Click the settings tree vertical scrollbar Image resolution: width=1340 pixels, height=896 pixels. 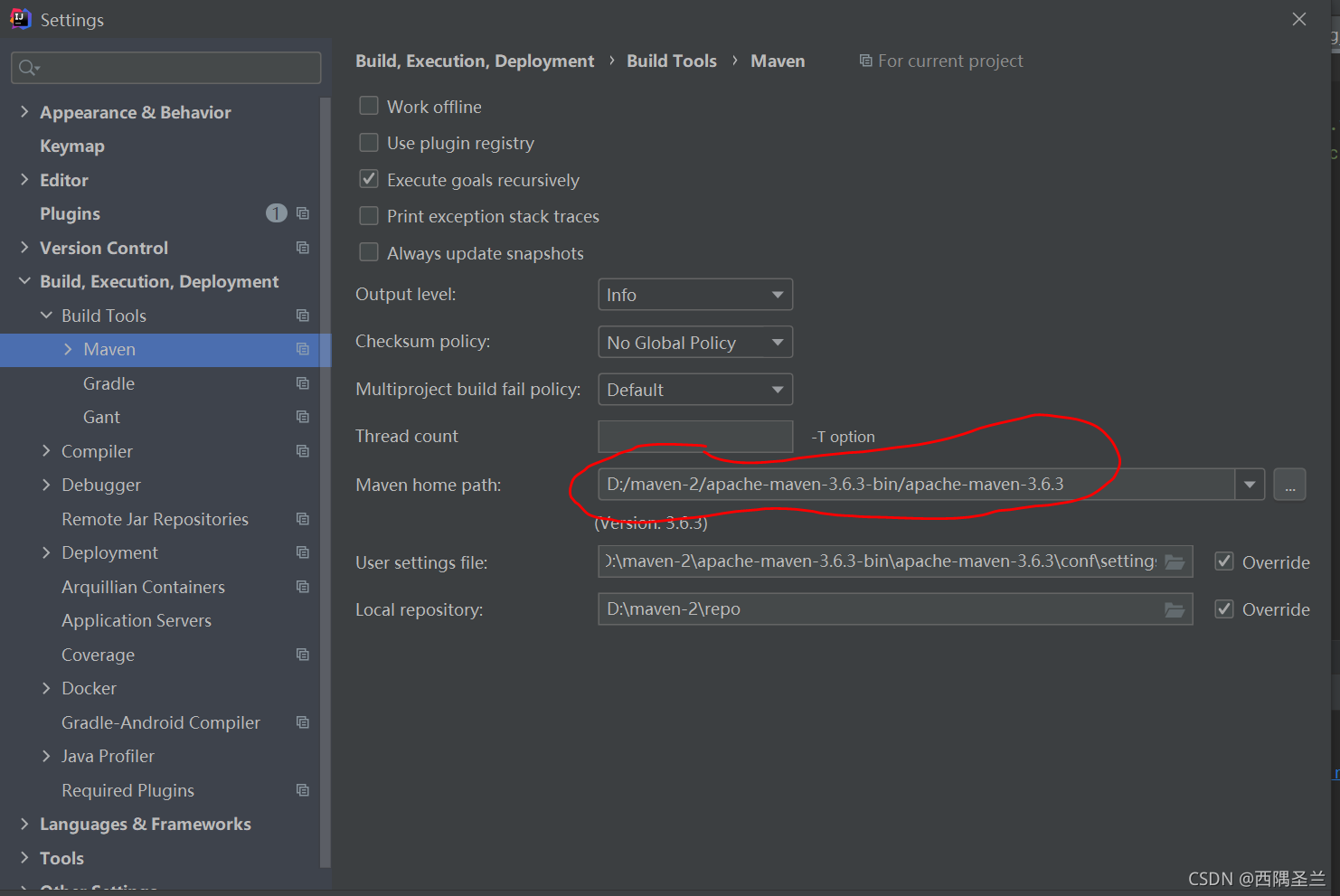326,483
